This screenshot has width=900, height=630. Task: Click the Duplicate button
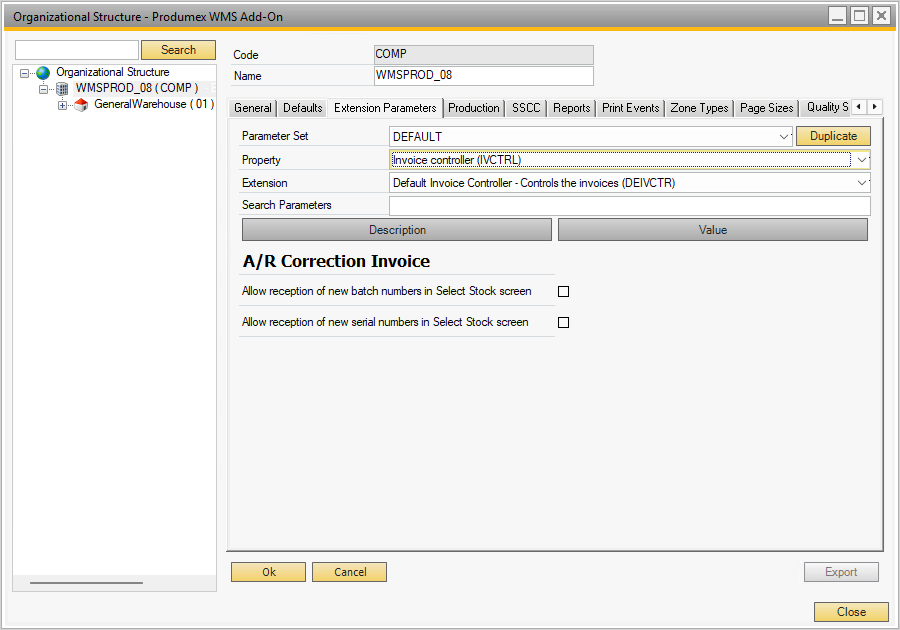[833, 136]
